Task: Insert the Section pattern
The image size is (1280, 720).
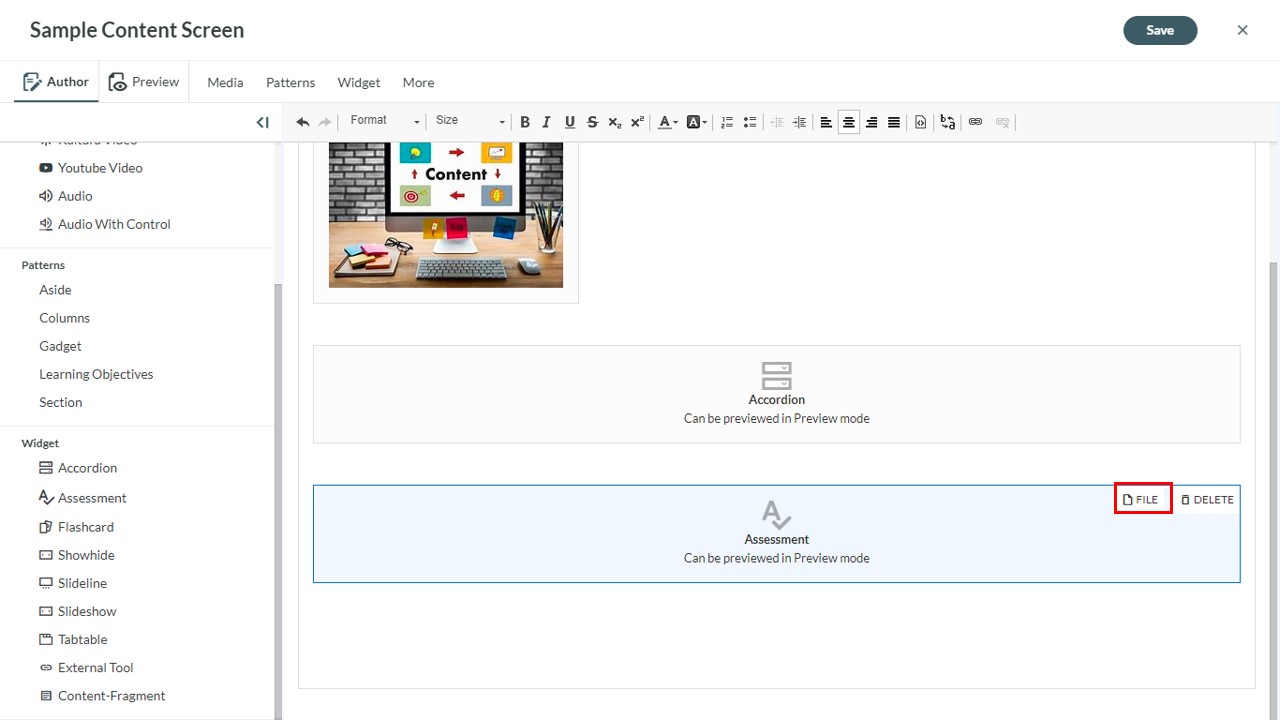Action: 60,402
